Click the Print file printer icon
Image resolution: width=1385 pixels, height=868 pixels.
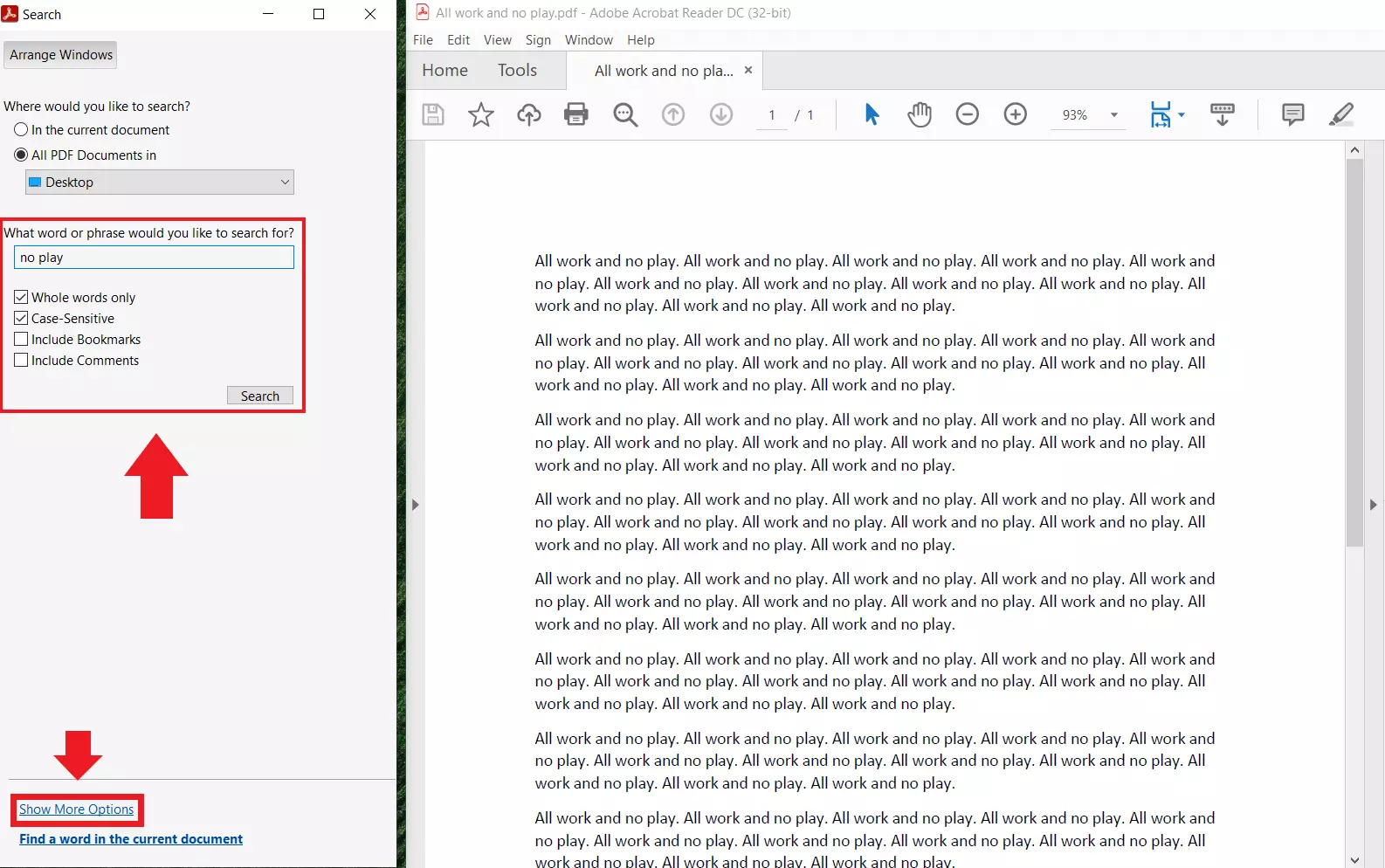pos(576,114)
